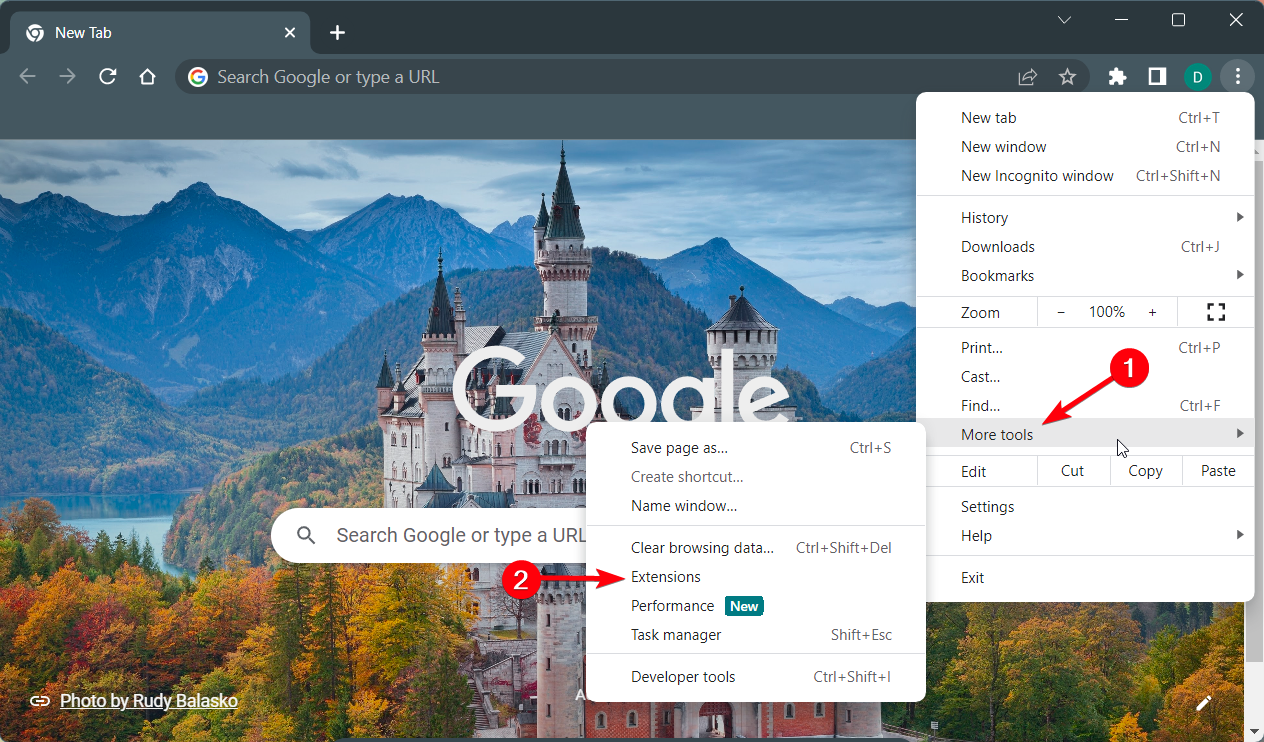Click the 100% zoom value

pyautogui.click(x=1107, y=312)
